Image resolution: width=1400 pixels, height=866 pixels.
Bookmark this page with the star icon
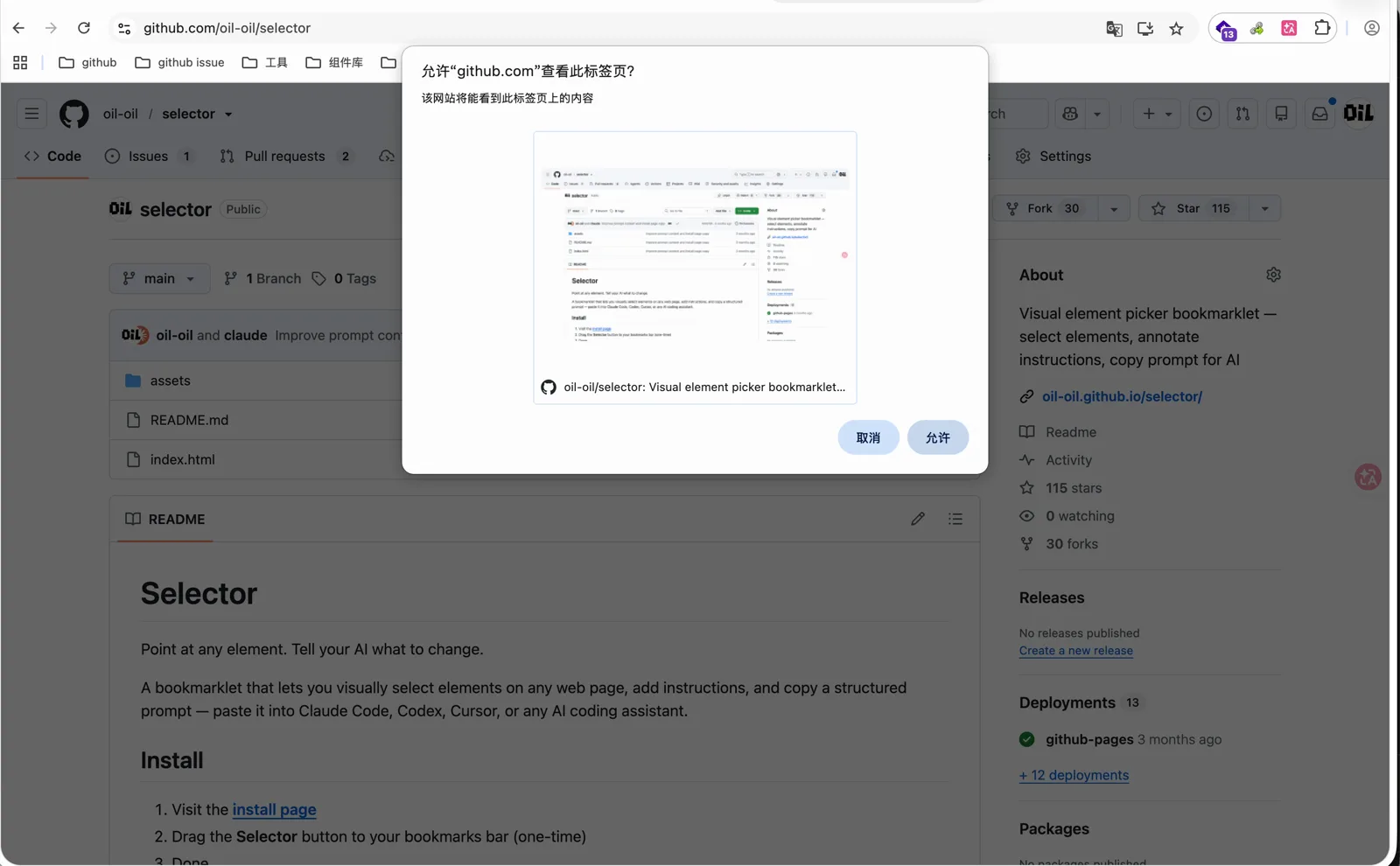click(1176, 29)
